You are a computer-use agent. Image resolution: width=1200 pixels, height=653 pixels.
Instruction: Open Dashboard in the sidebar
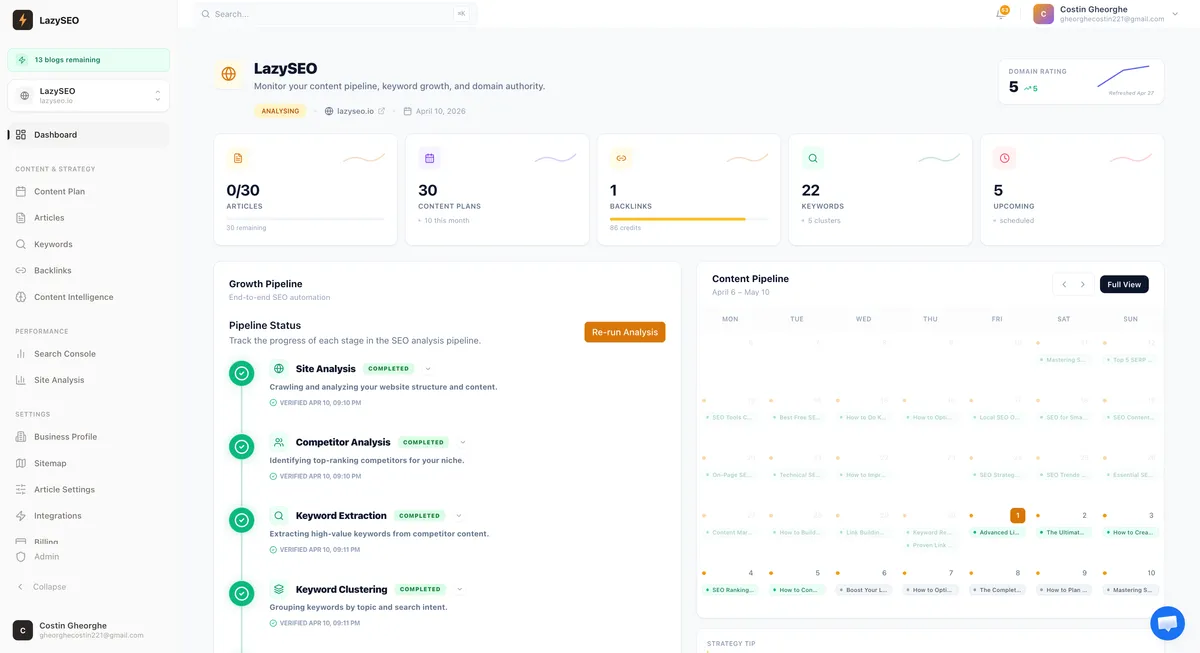pos(88,135)
